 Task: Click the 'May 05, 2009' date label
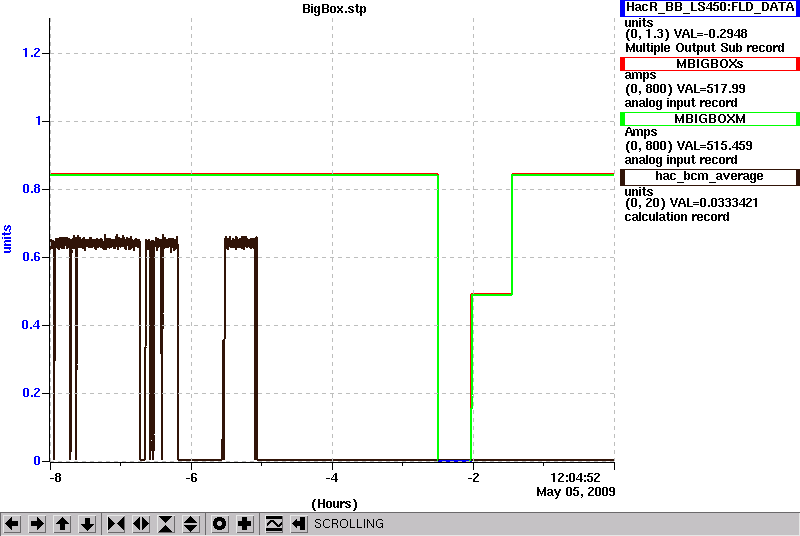576,492
